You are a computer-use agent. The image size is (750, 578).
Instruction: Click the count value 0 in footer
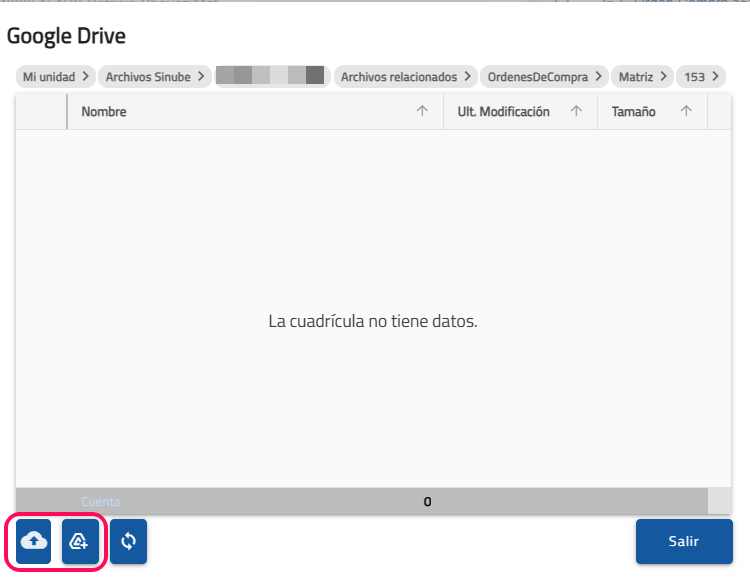tap(427, 501)
